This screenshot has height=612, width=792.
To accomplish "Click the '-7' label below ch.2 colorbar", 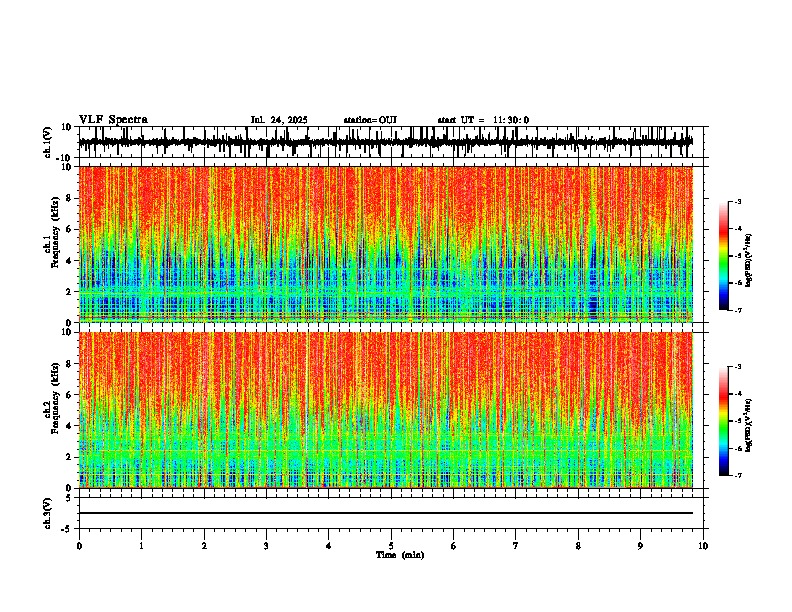I will point(738,476).
